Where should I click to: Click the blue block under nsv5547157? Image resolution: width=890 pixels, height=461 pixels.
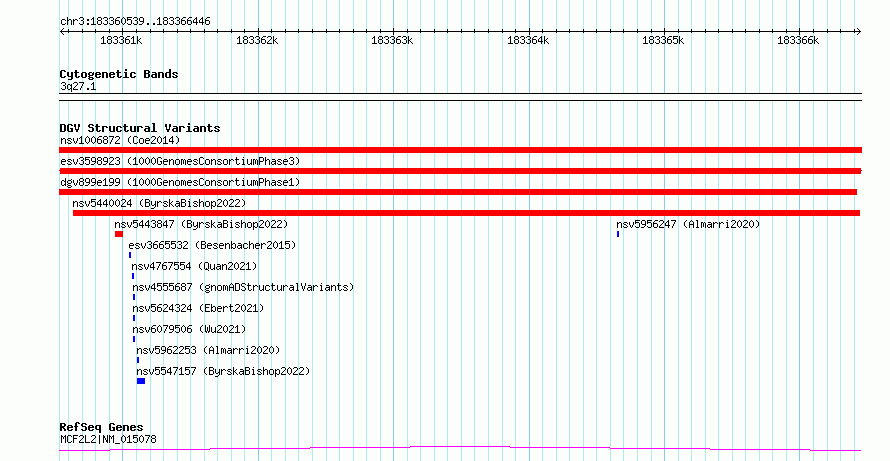point(141,381)
